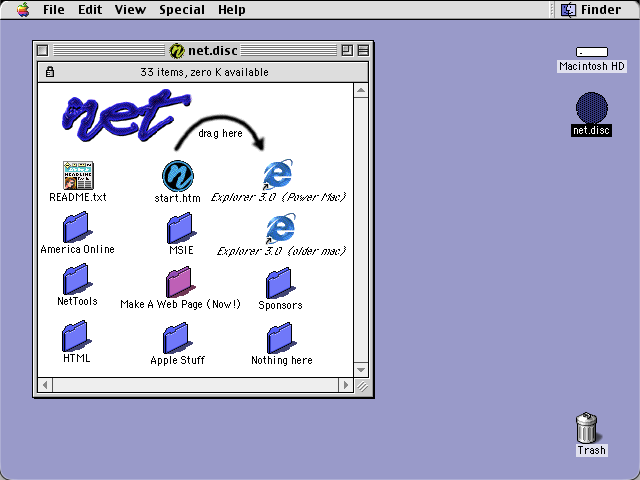
Task: Open the View menu
Action: (x=130, y=9)
